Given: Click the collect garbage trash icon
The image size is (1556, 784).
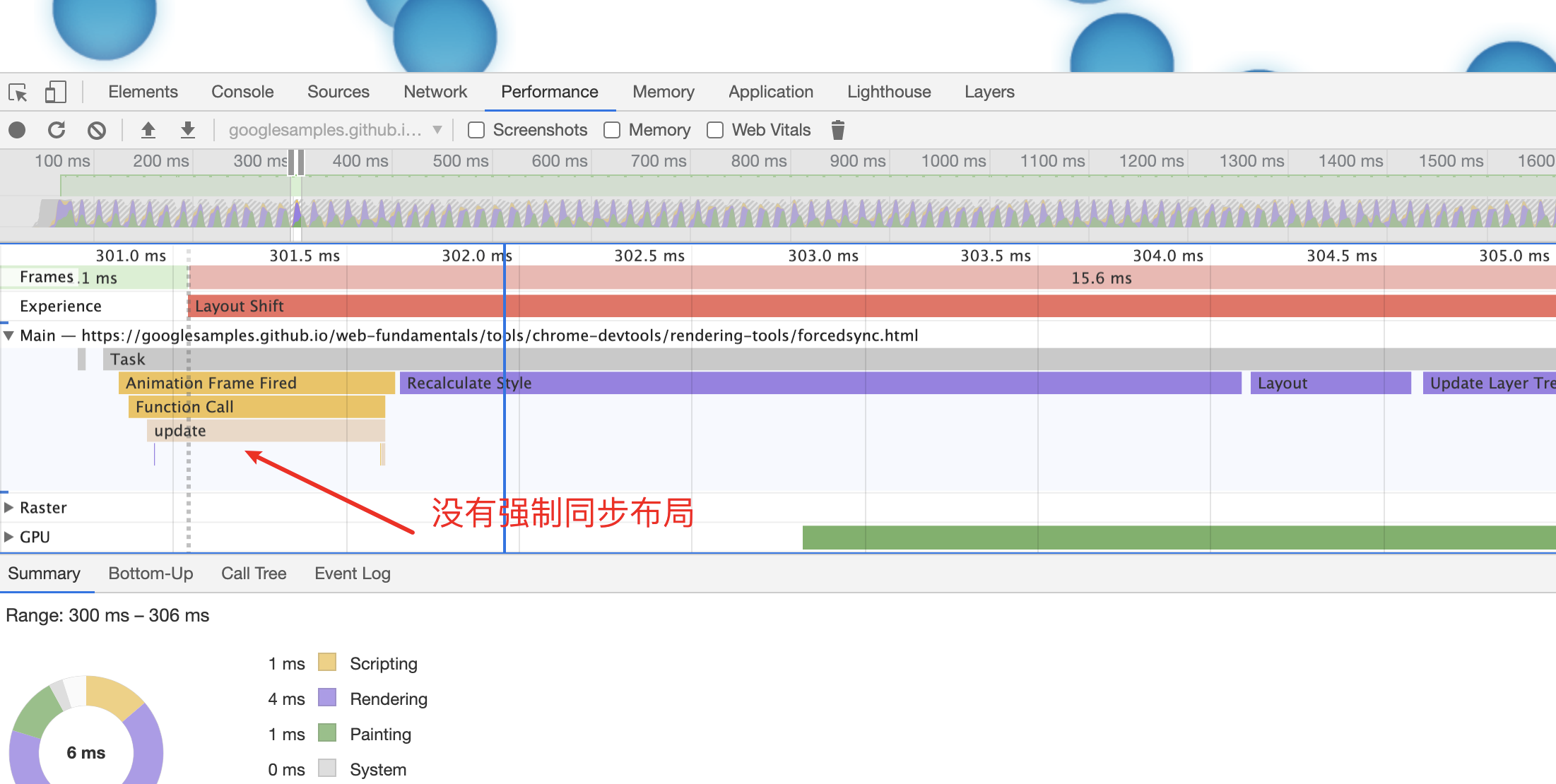Looking at the screenshot, I should tap(837, 130).
